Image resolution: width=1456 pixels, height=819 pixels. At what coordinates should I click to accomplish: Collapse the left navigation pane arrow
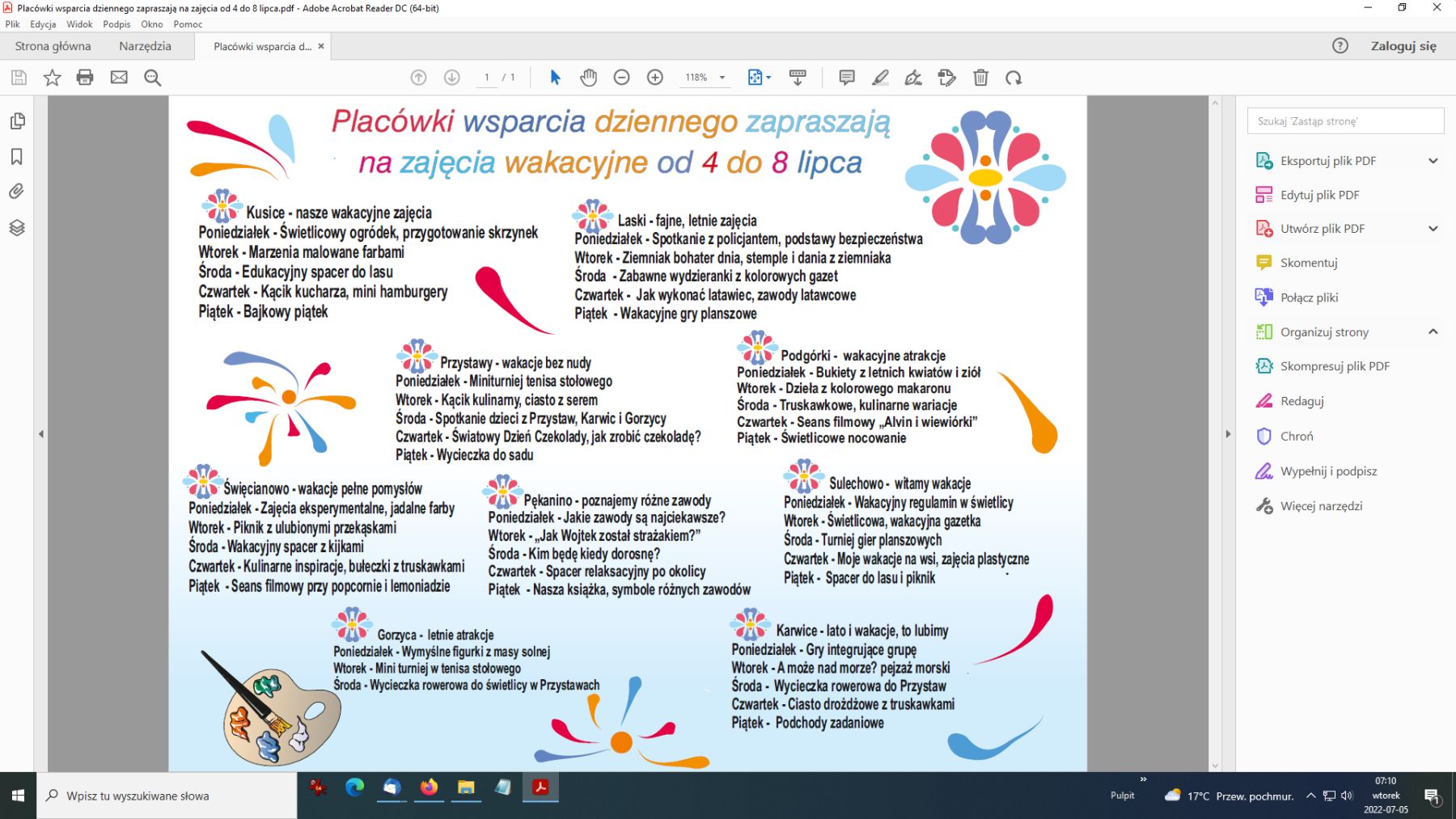click(x=41, y=434)
